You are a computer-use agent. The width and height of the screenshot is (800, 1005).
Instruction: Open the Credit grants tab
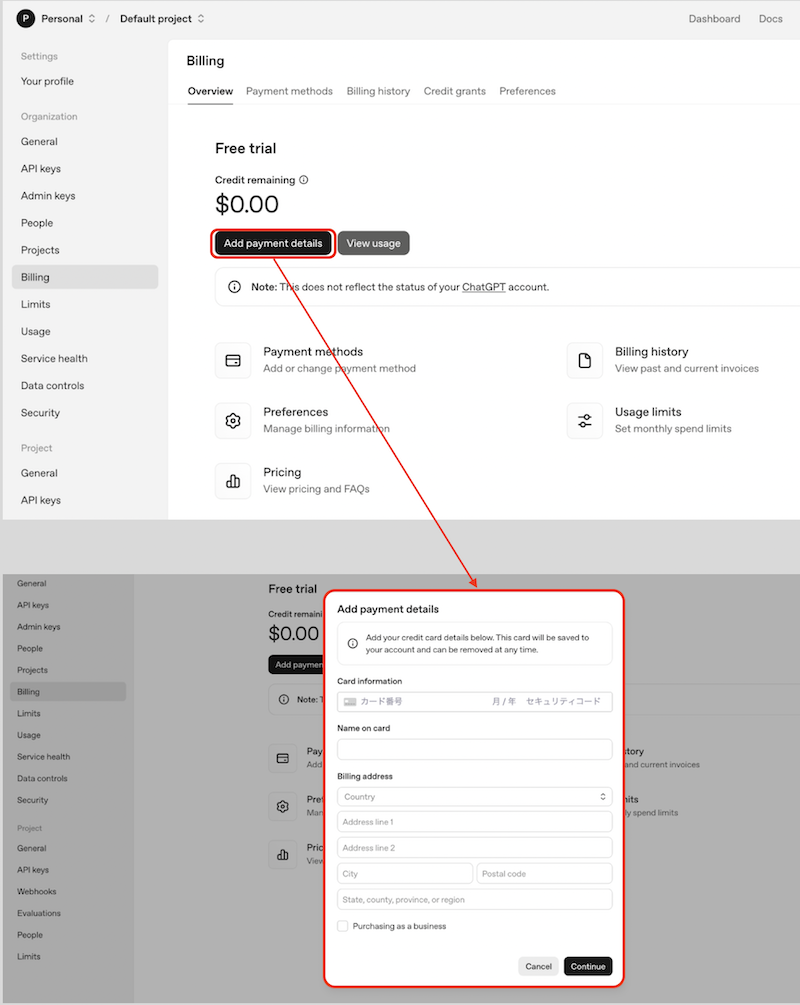[x=454, y=91]
